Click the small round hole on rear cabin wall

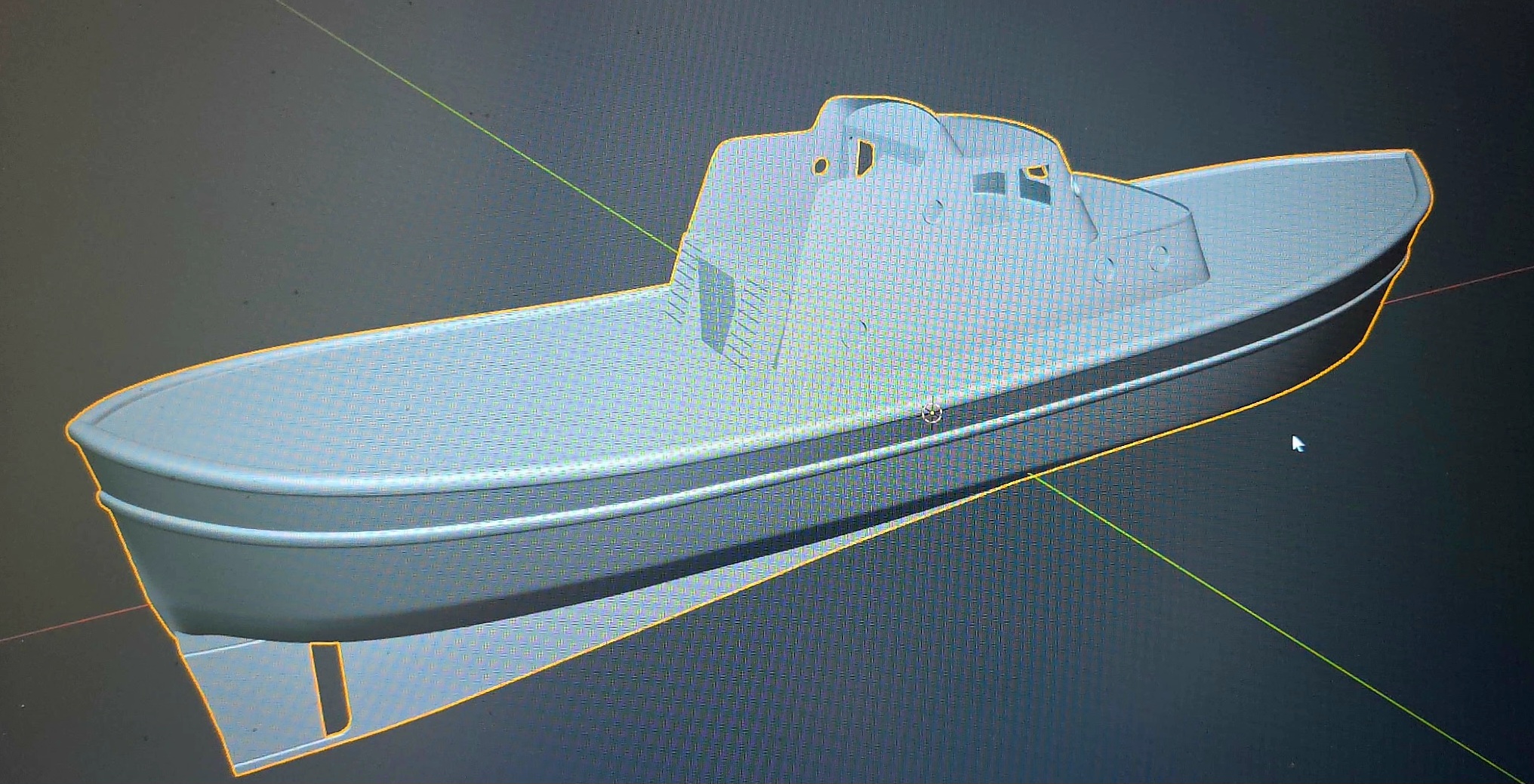pos(822,165)
